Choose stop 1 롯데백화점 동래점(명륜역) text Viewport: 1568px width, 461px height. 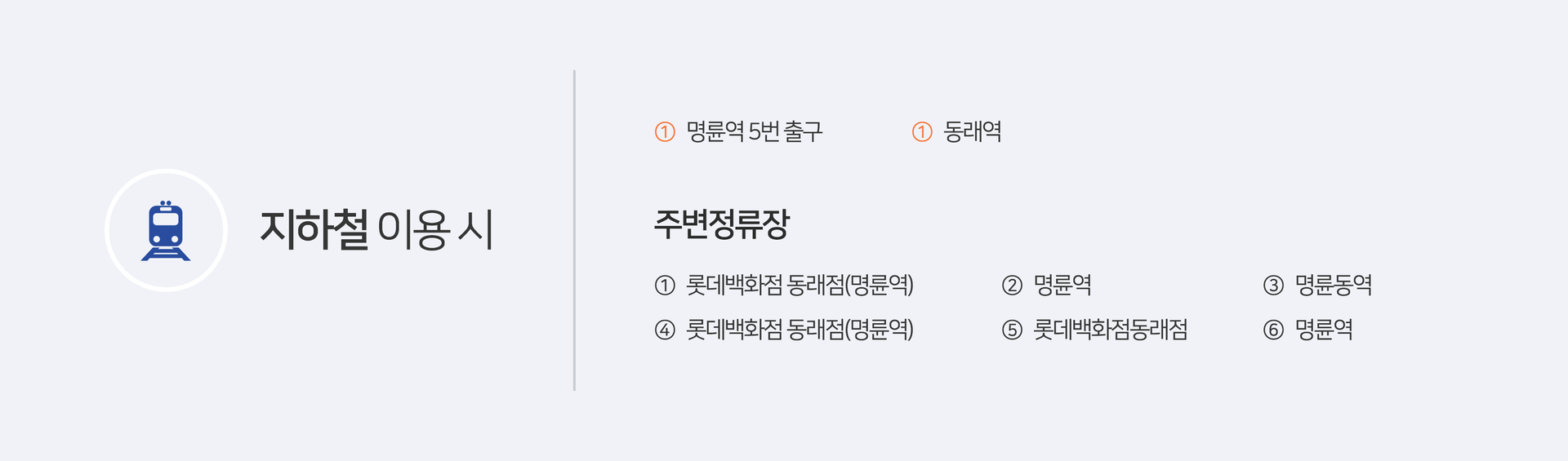[x=800, y=285]
